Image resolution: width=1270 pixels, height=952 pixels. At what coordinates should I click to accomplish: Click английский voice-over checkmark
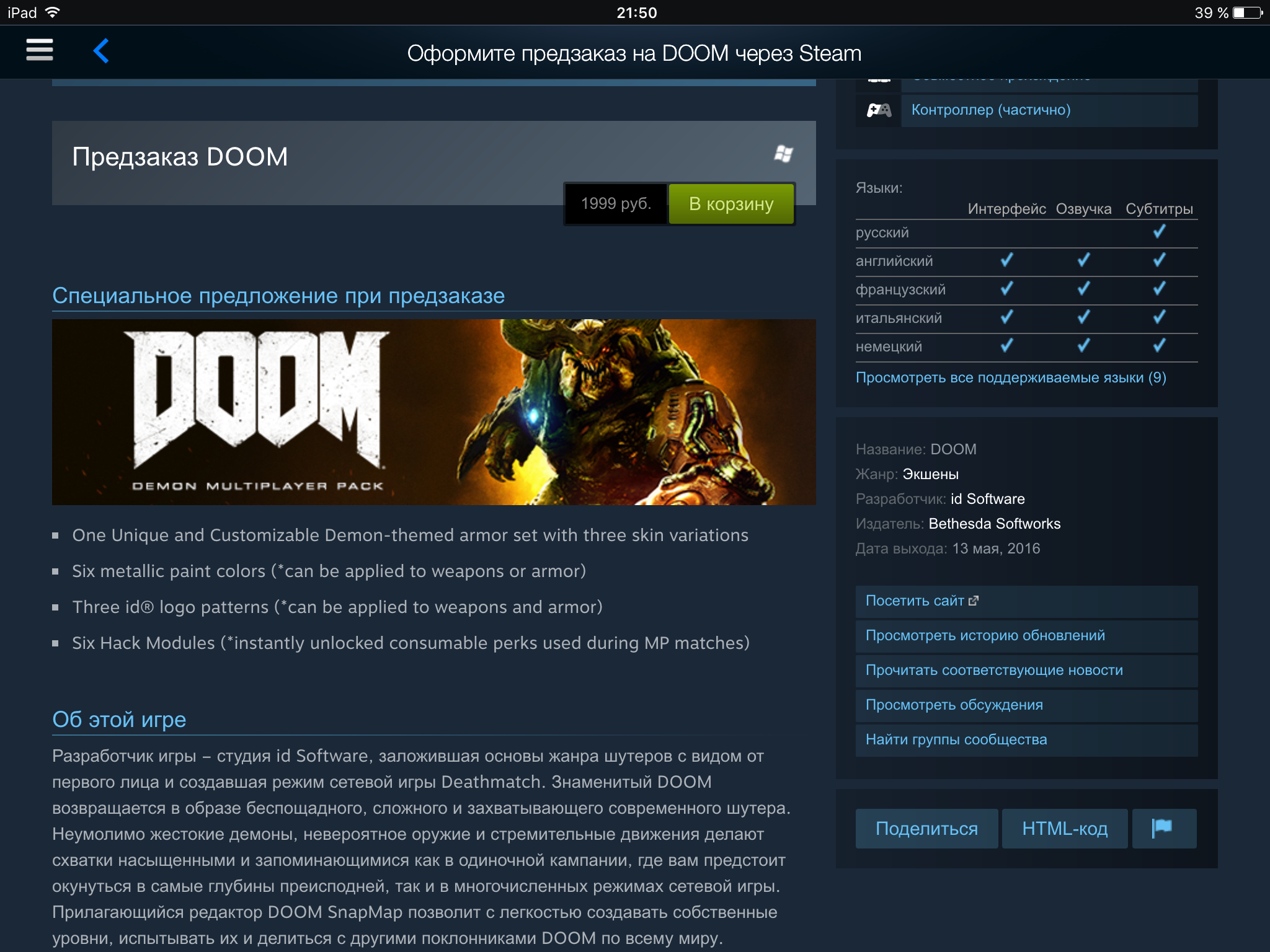(1083, 260)
